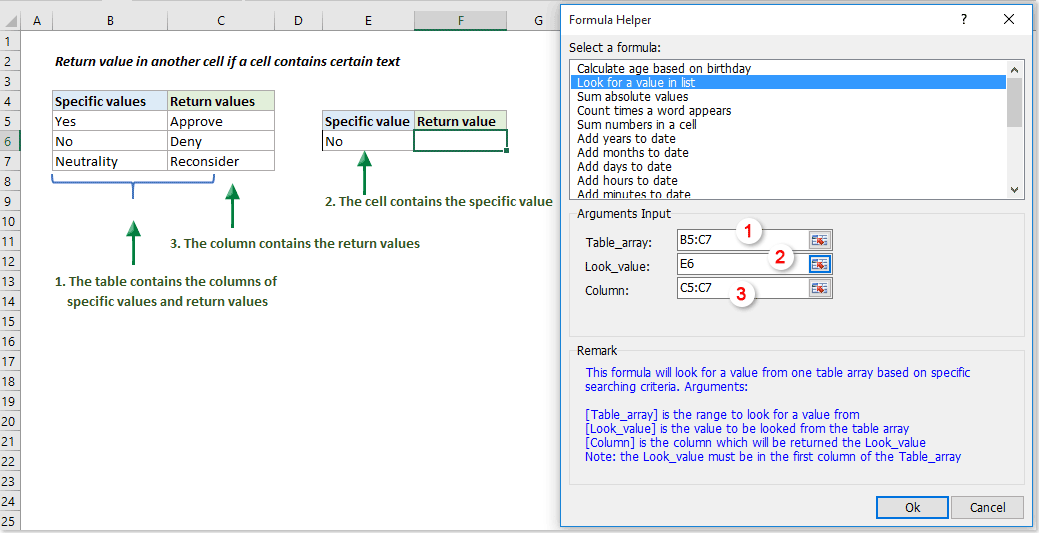
Task: Select row 25 header
Action: 9,521
